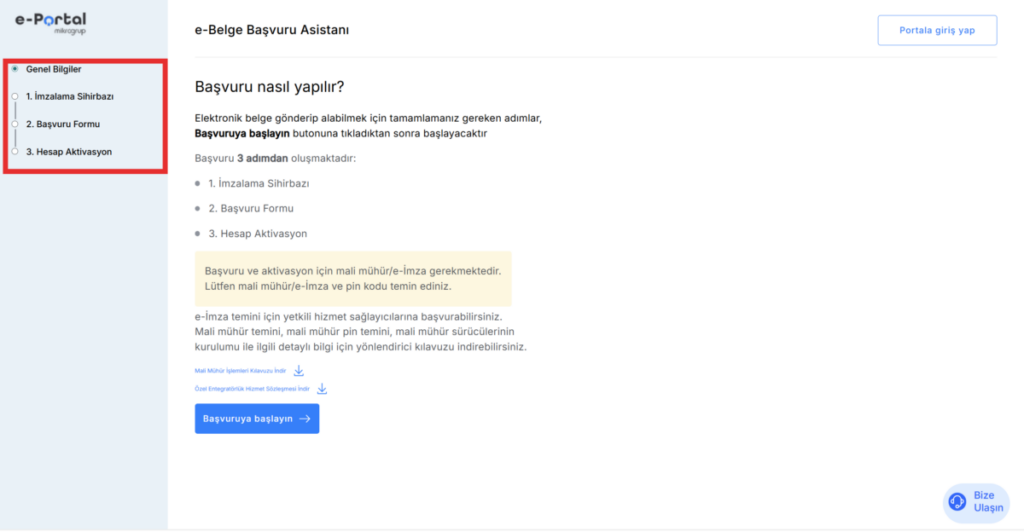Click the bulleted item 2. Başvuru Formu

pyautogui.click(x=251, y=208)
